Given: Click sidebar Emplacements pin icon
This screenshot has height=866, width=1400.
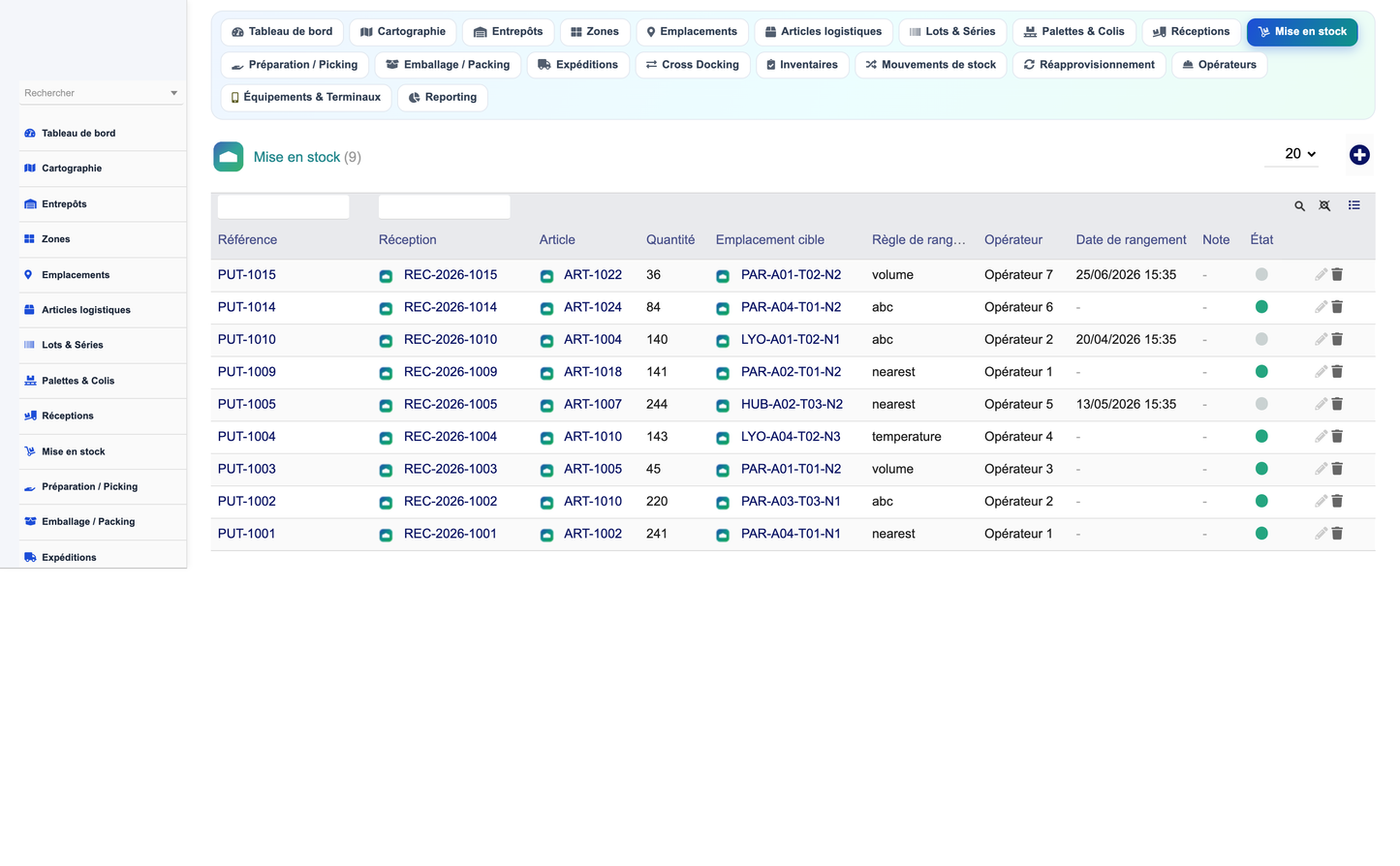Looking at the screenshot, I should point(28,275).
